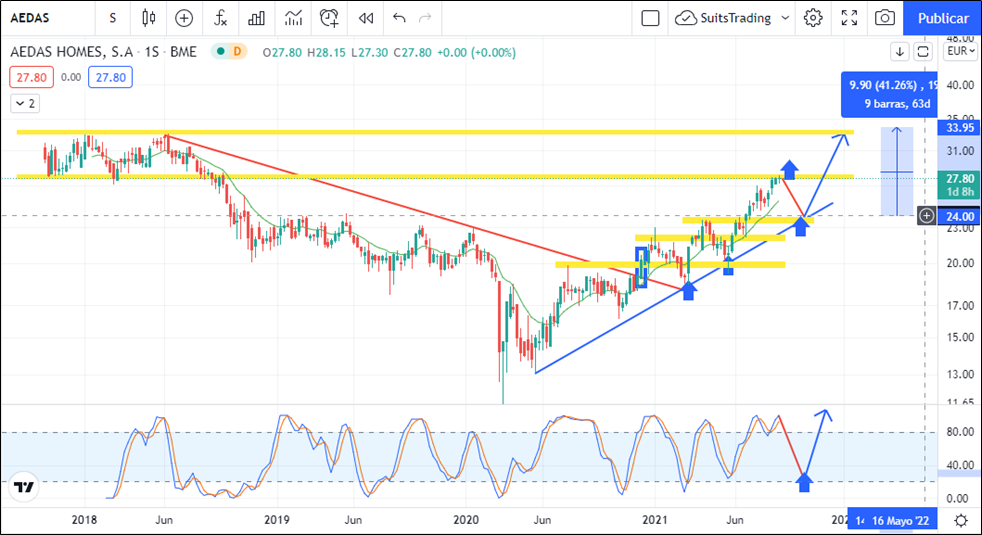This screenshot has width=982, height=535.
Task: Expand the EUR currency dropdown
Action: (x=960, y=51)
